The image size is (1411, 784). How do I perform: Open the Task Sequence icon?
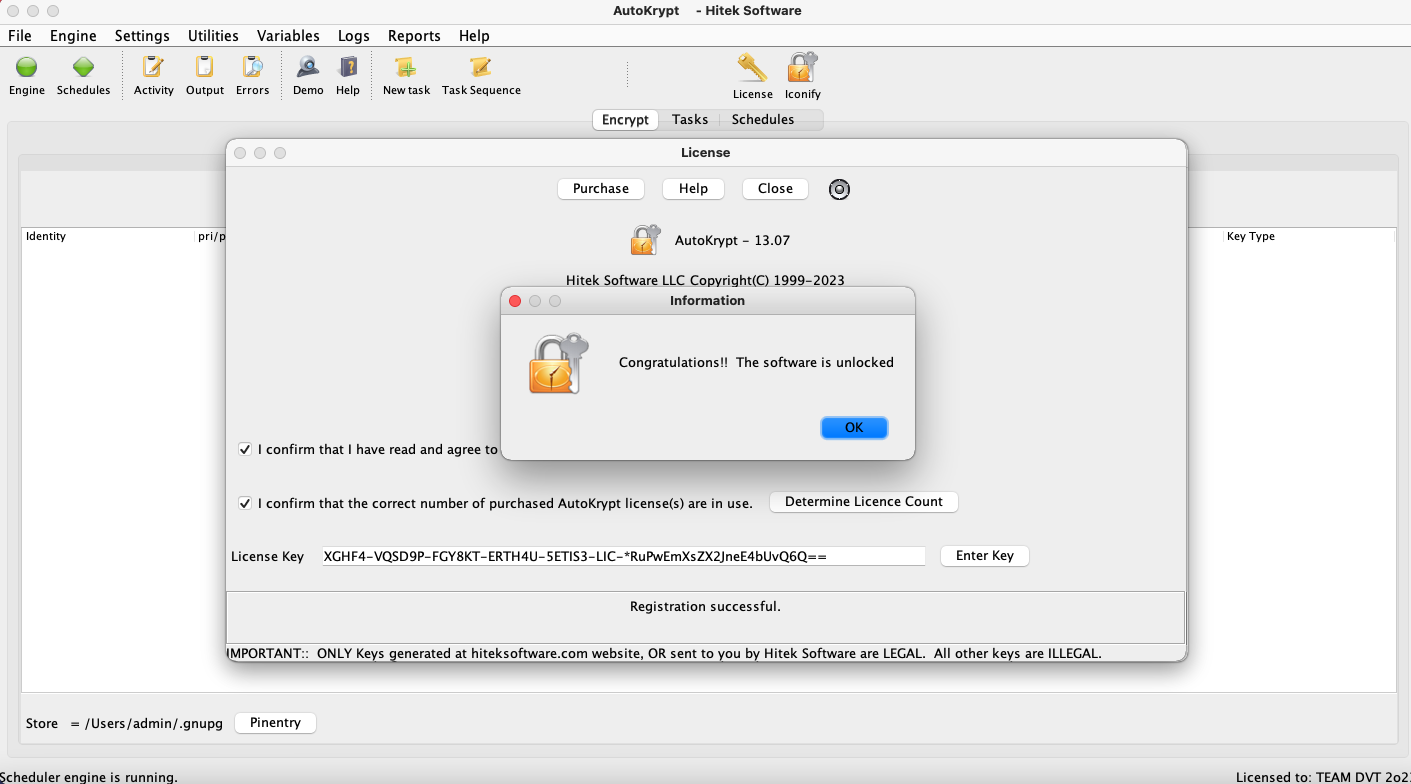coord(481,68)
